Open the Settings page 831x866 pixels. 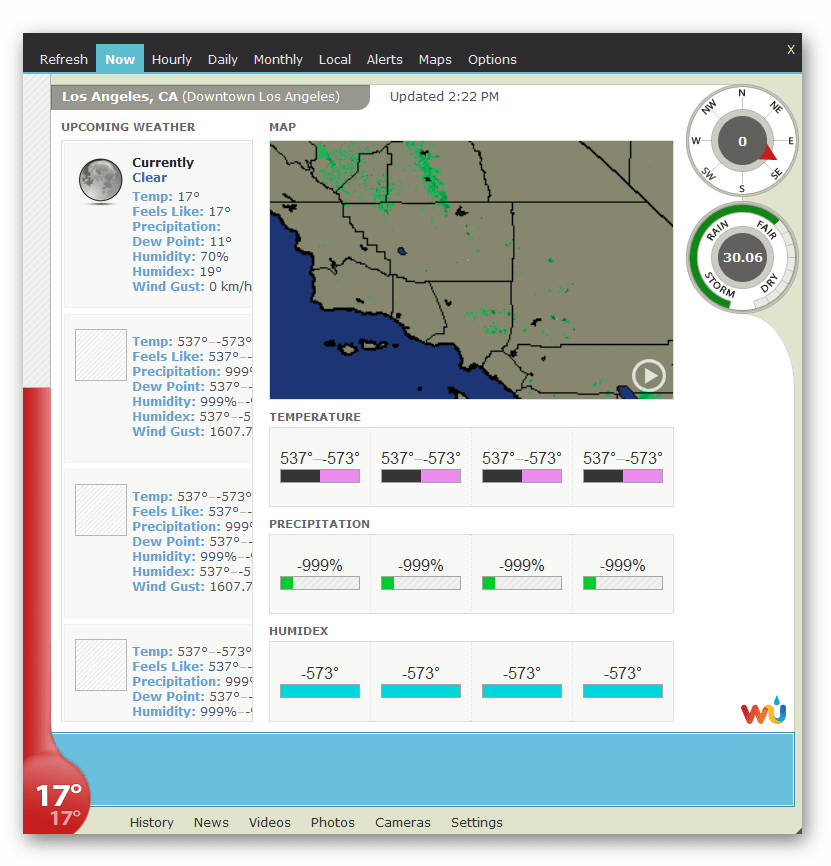[476, 822]
